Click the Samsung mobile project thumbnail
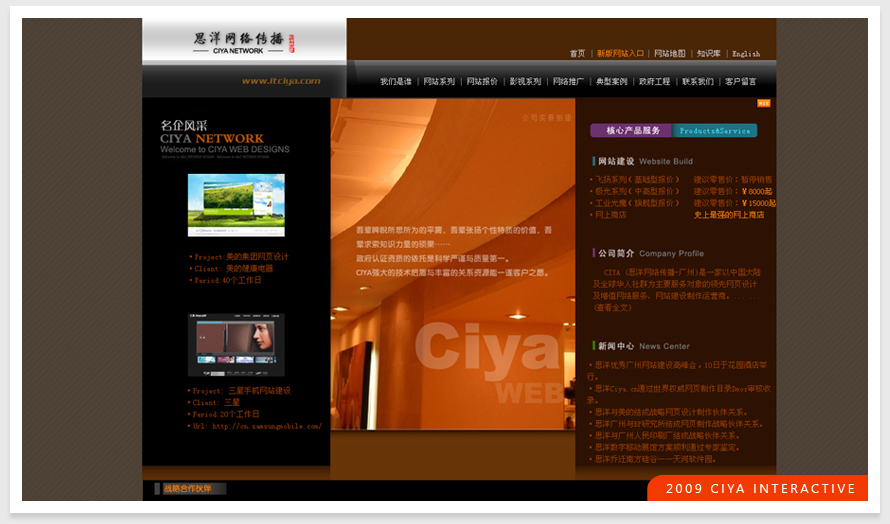The image size is (890, 524). (x=236, y=344)
